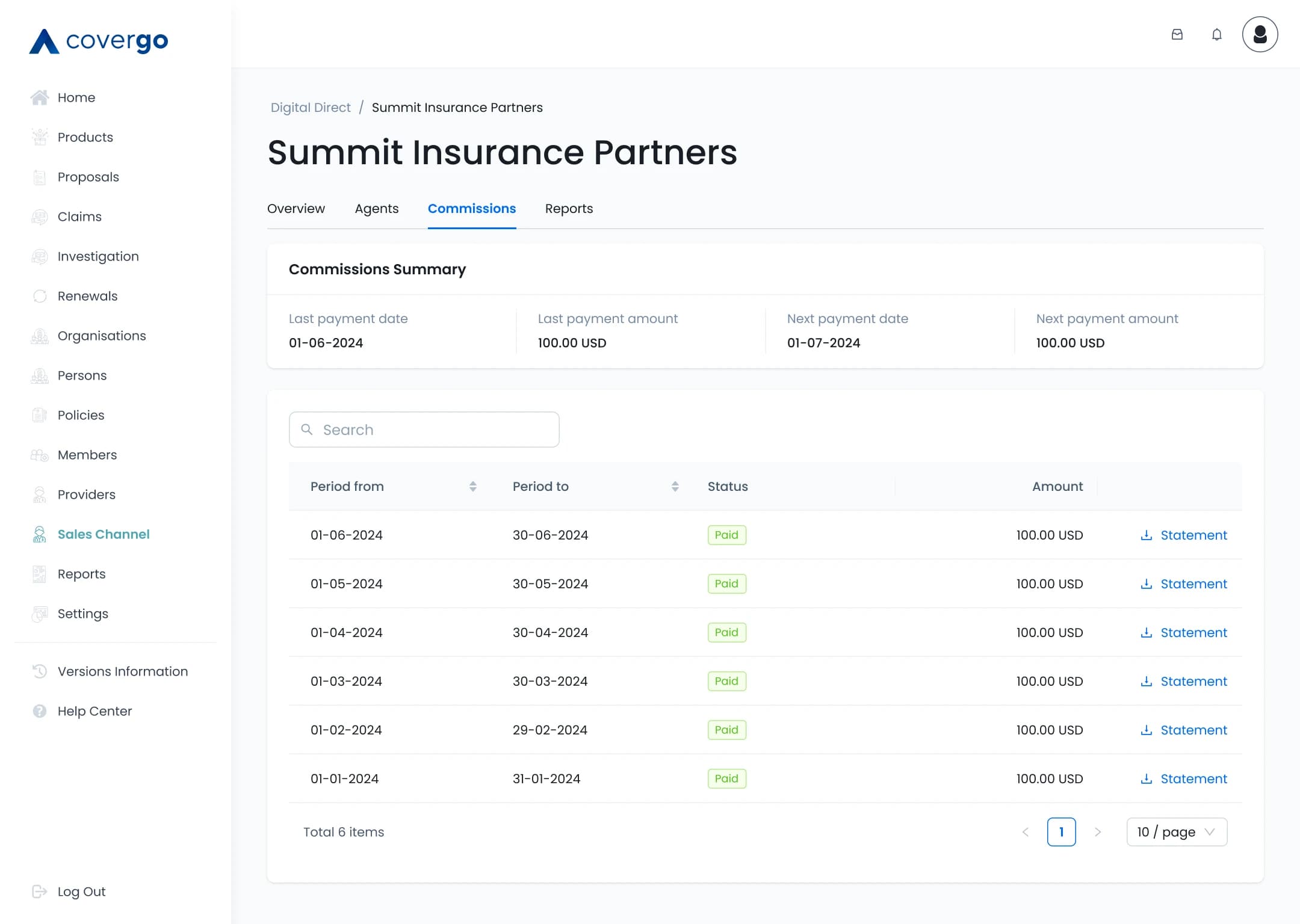
Task: Sort the table by Period from
Action: tap(473, 486)
